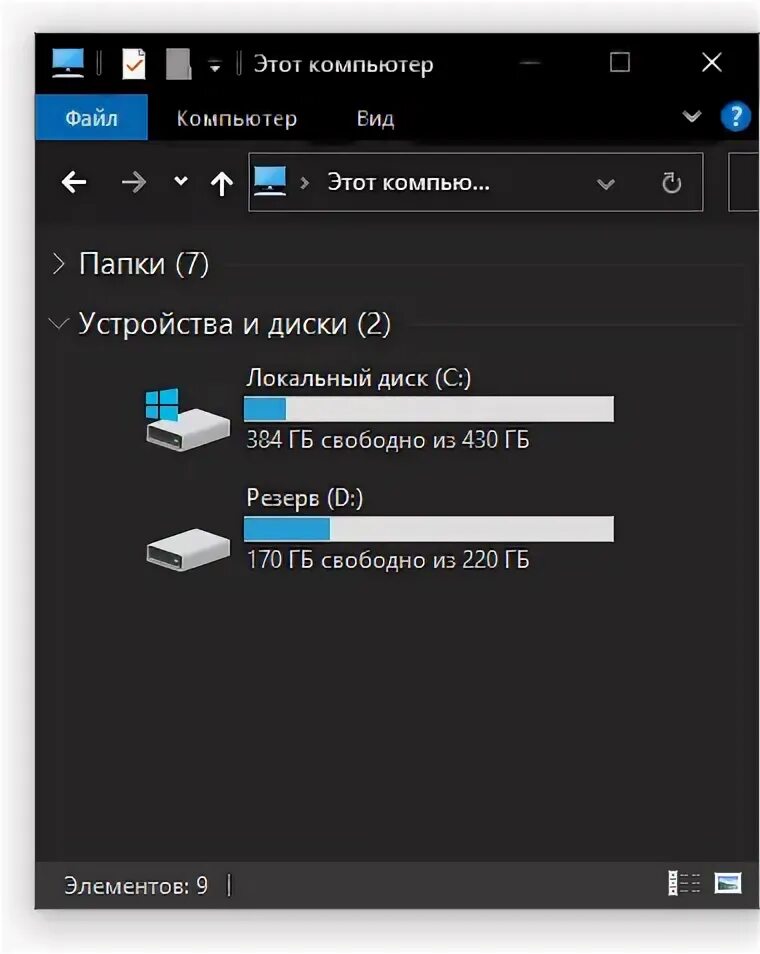The height and width of the screenshot is (954, 760).
Task: Open the address bar history dropdown
Action: 605,183
